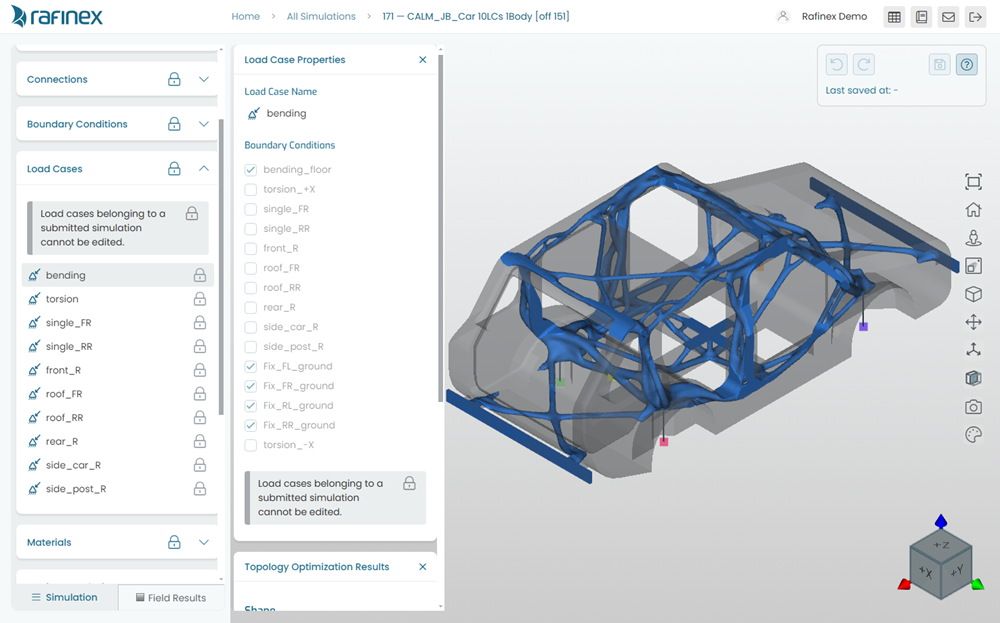Click the Rafinex logo

(x=57, y=17)
